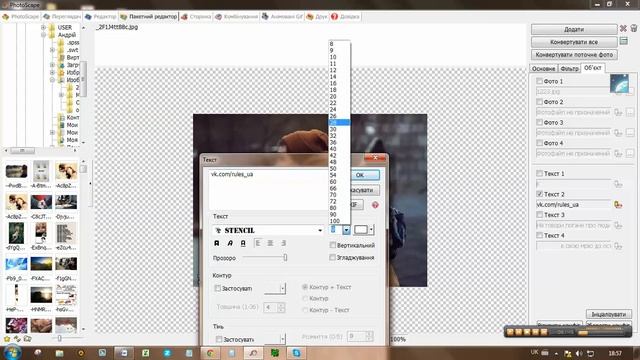640x360 pixels.
Task: Open the text color dropdown arrow
Action: [x=371, y=230]
